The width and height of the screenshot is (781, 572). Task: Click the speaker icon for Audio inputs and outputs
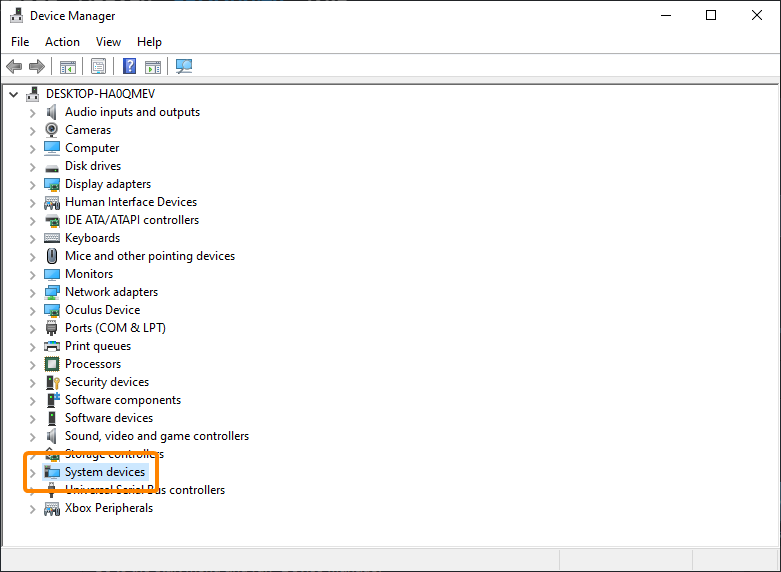coord(52,112)
